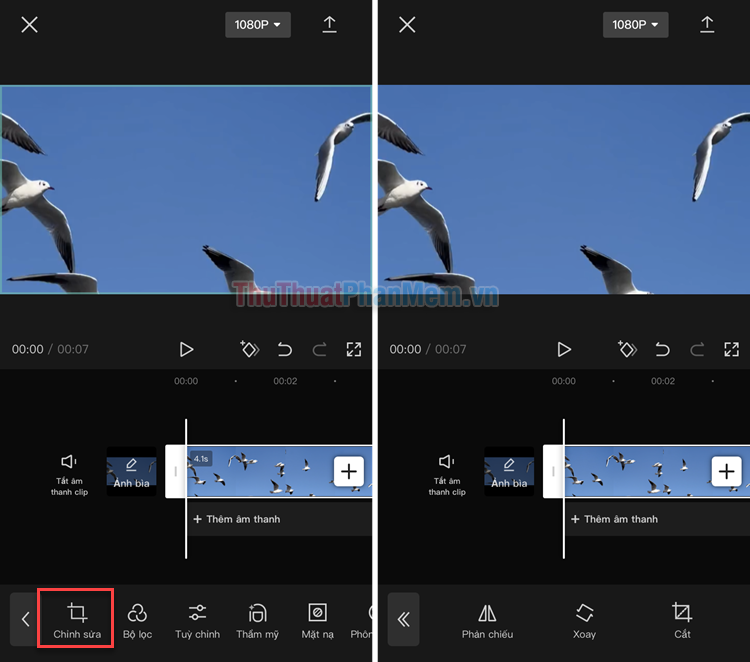This screenshot has width=750, height=662.
Task: Open the 'Mặt nạ' mask tool
Action: (x=318, y=621)
